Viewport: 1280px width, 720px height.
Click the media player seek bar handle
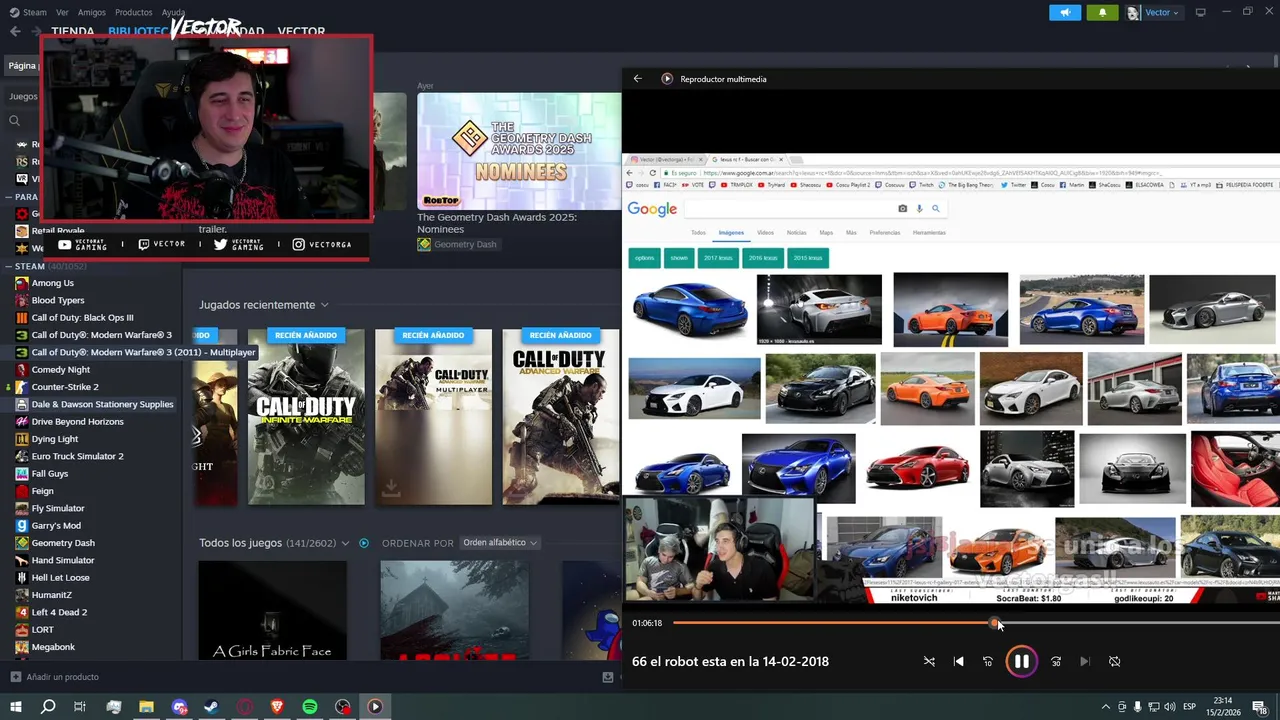994,623
